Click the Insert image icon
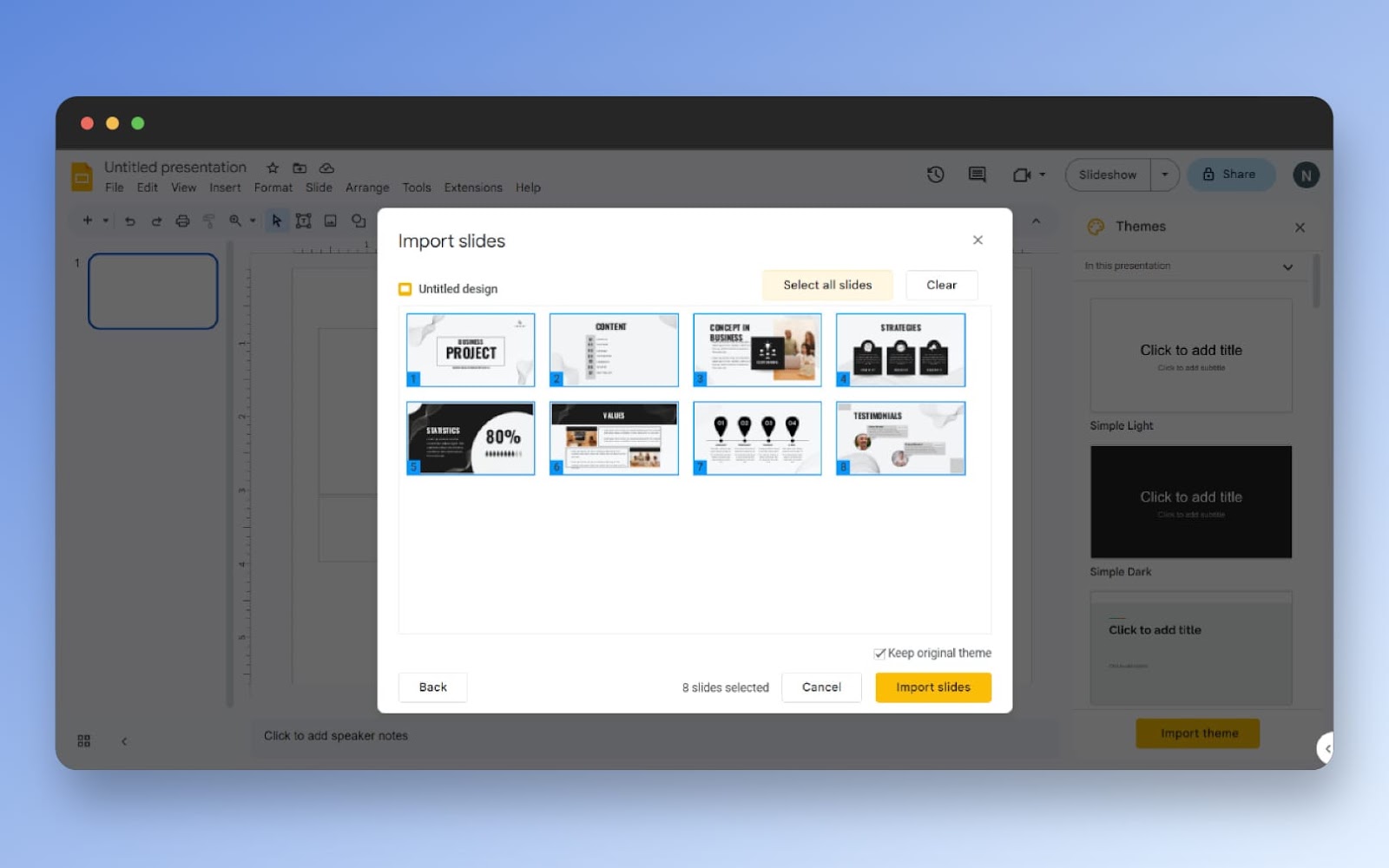 pyautogui.click(x=331, y=220)
